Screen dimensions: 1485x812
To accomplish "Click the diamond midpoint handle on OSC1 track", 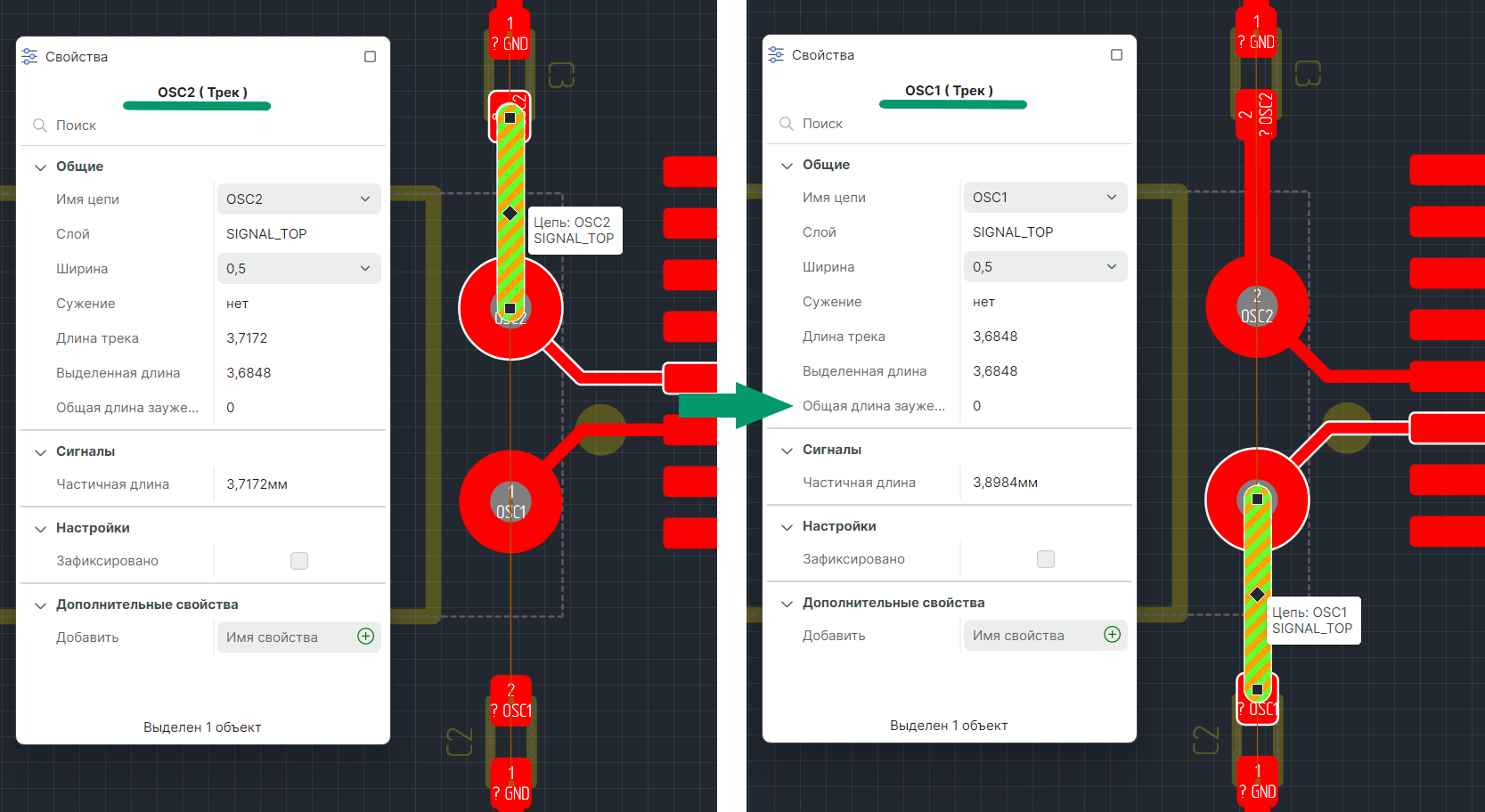I will click(1257, 594).
